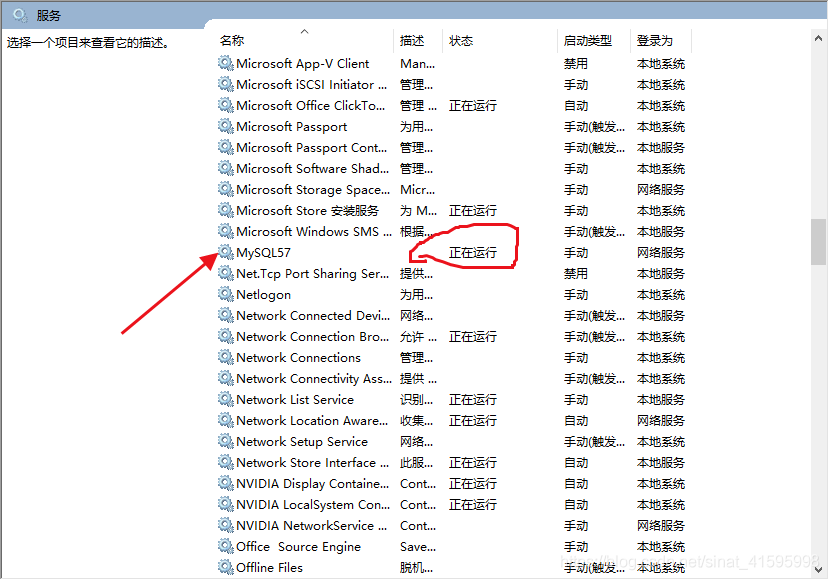
Task: Select the Office Source Engine name
Action: click(298, 547)
